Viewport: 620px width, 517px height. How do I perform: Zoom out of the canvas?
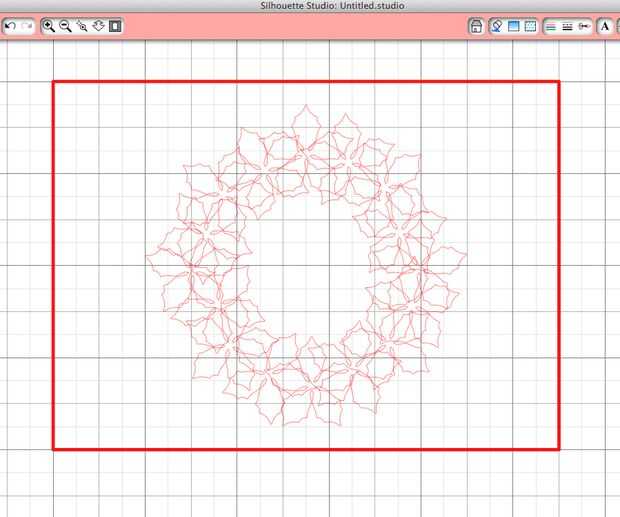[x=65, y=26]
